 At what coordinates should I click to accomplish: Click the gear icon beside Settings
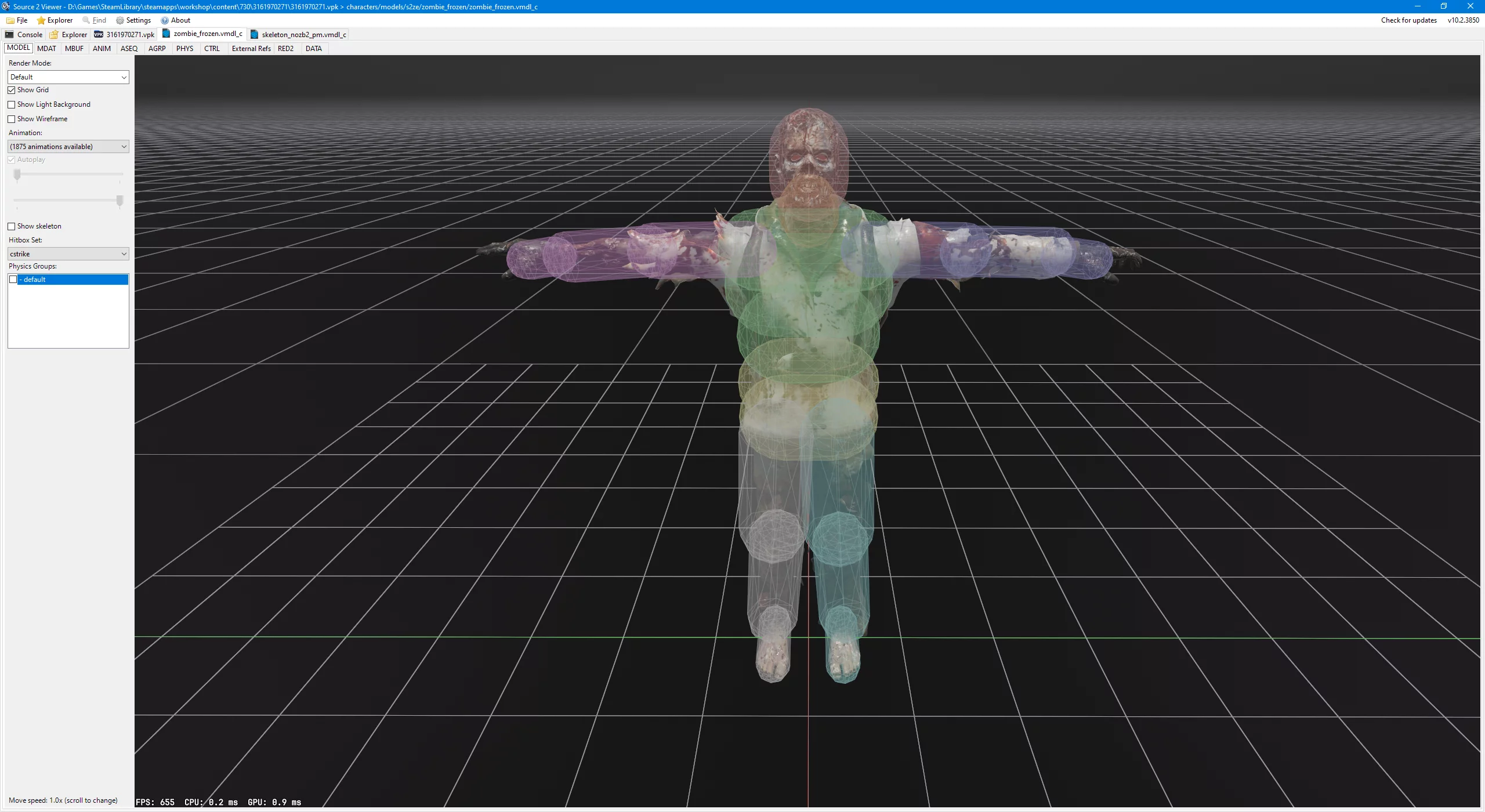coord(120,20)
